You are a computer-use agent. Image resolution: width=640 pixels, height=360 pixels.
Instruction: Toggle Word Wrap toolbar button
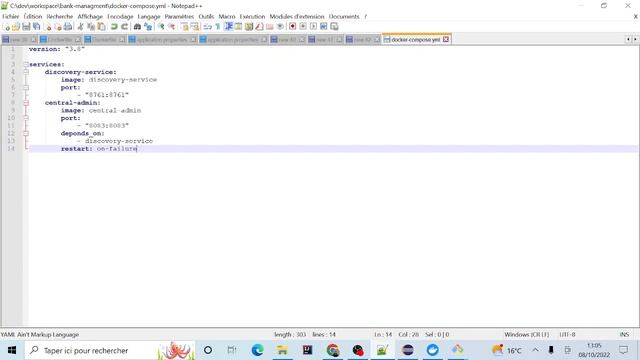(x=207, y=27)
